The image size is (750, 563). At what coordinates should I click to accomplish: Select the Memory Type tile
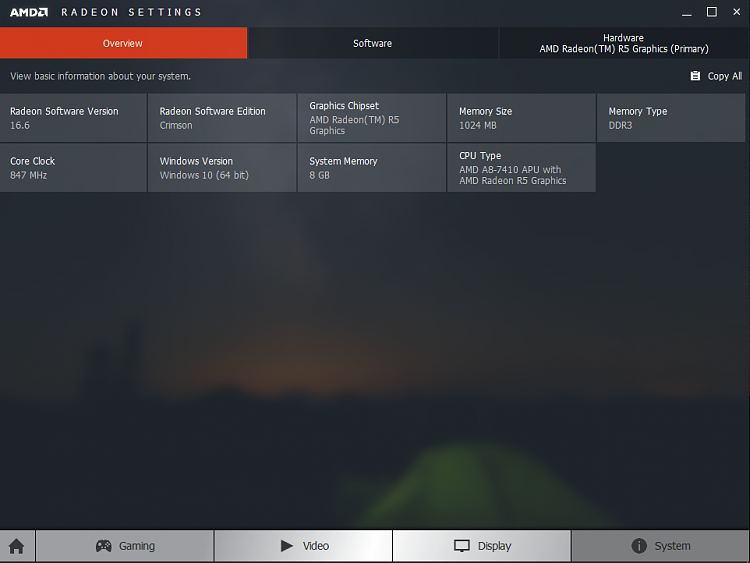point(671,118)
